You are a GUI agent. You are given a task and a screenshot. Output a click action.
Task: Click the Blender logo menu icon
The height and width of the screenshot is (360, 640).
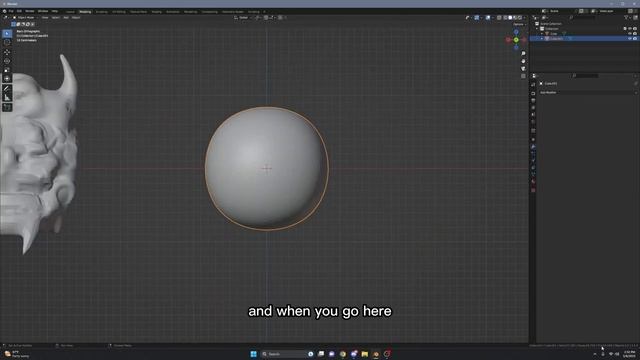tap(4, 11)
